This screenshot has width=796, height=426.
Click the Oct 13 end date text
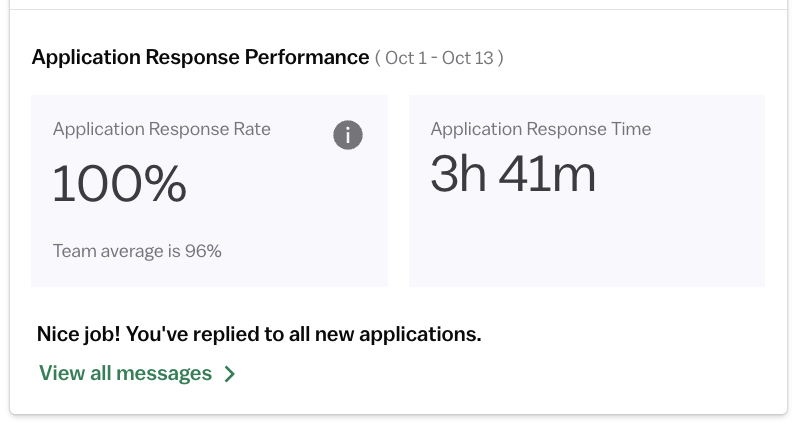(x=468, y=58)
